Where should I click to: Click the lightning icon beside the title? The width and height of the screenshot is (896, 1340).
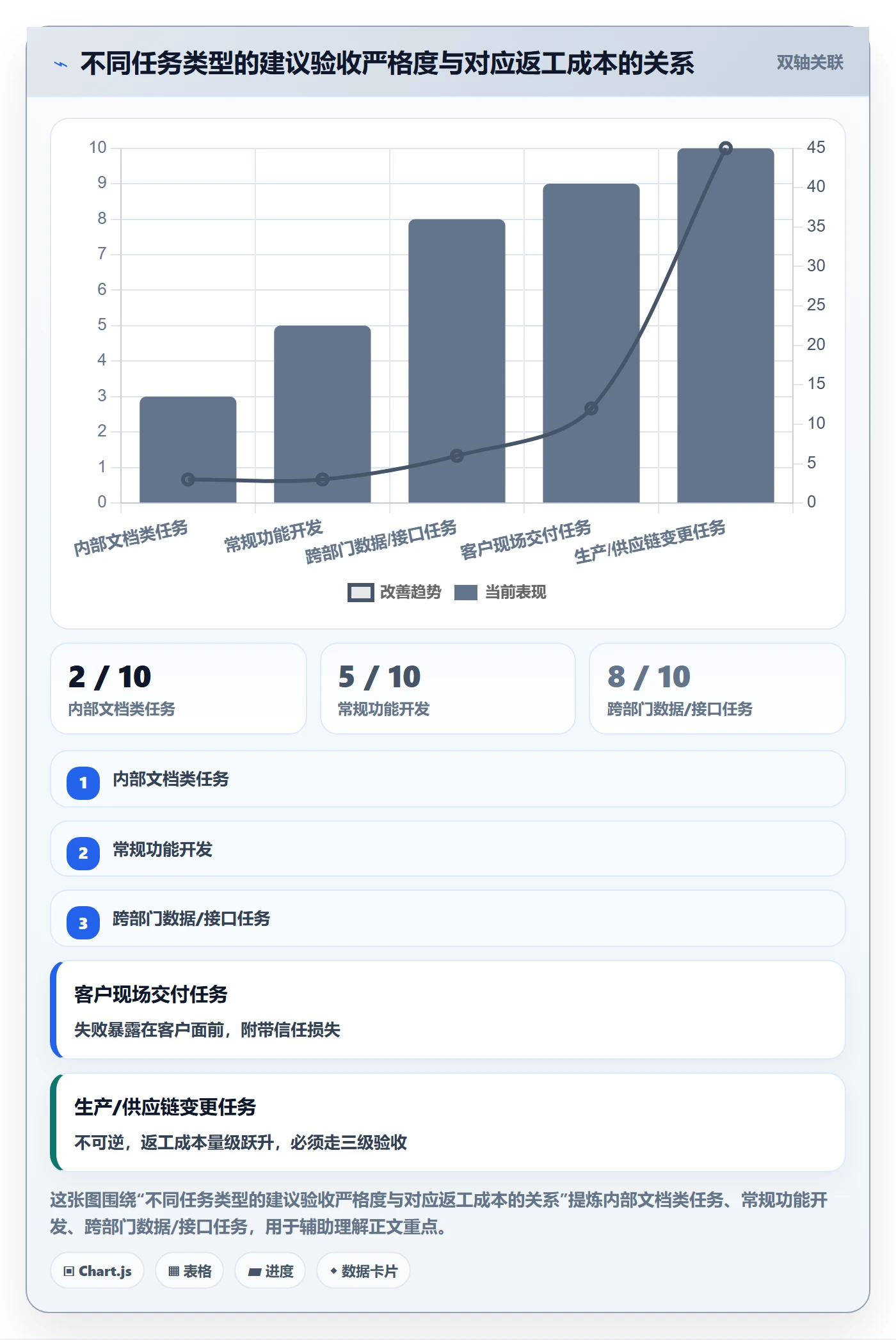click(x=61, y=64)
